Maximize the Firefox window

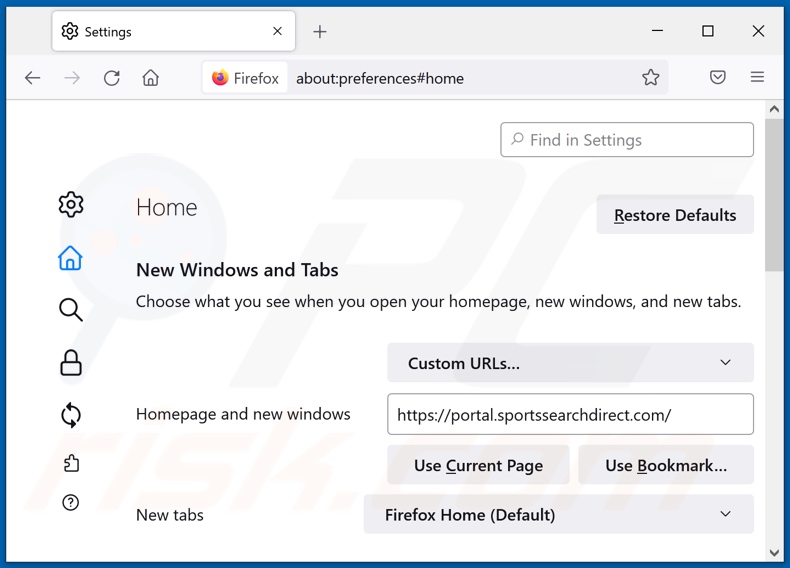click(x=708, y=31)
